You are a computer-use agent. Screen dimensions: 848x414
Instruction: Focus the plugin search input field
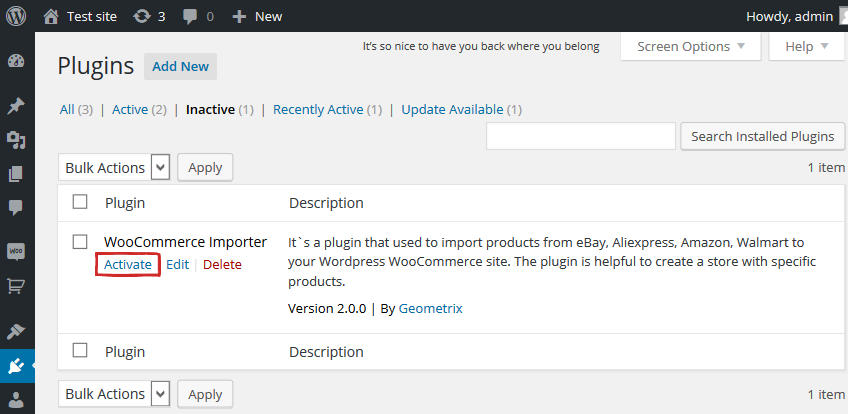click(x=581, y=136)
